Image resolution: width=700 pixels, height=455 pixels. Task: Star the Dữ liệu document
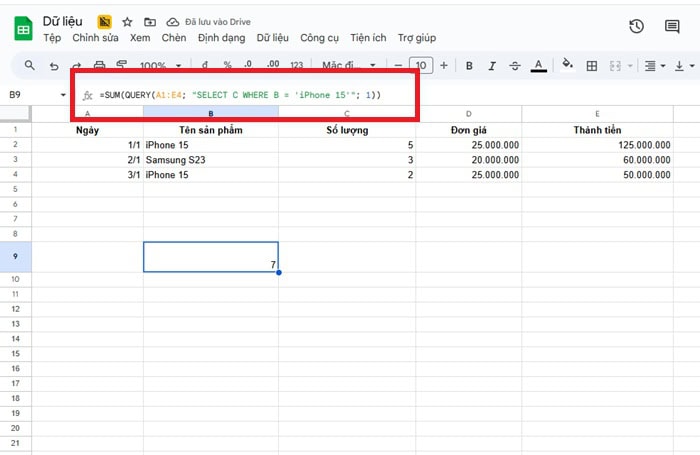click(127, 21)
